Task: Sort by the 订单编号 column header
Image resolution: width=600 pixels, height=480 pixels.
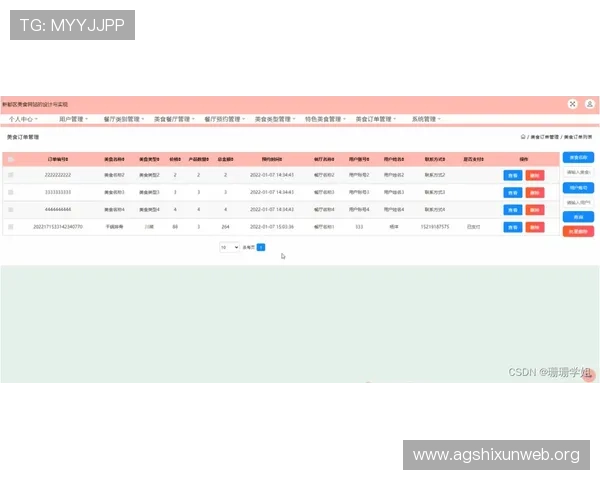Action: coord(58,159)
